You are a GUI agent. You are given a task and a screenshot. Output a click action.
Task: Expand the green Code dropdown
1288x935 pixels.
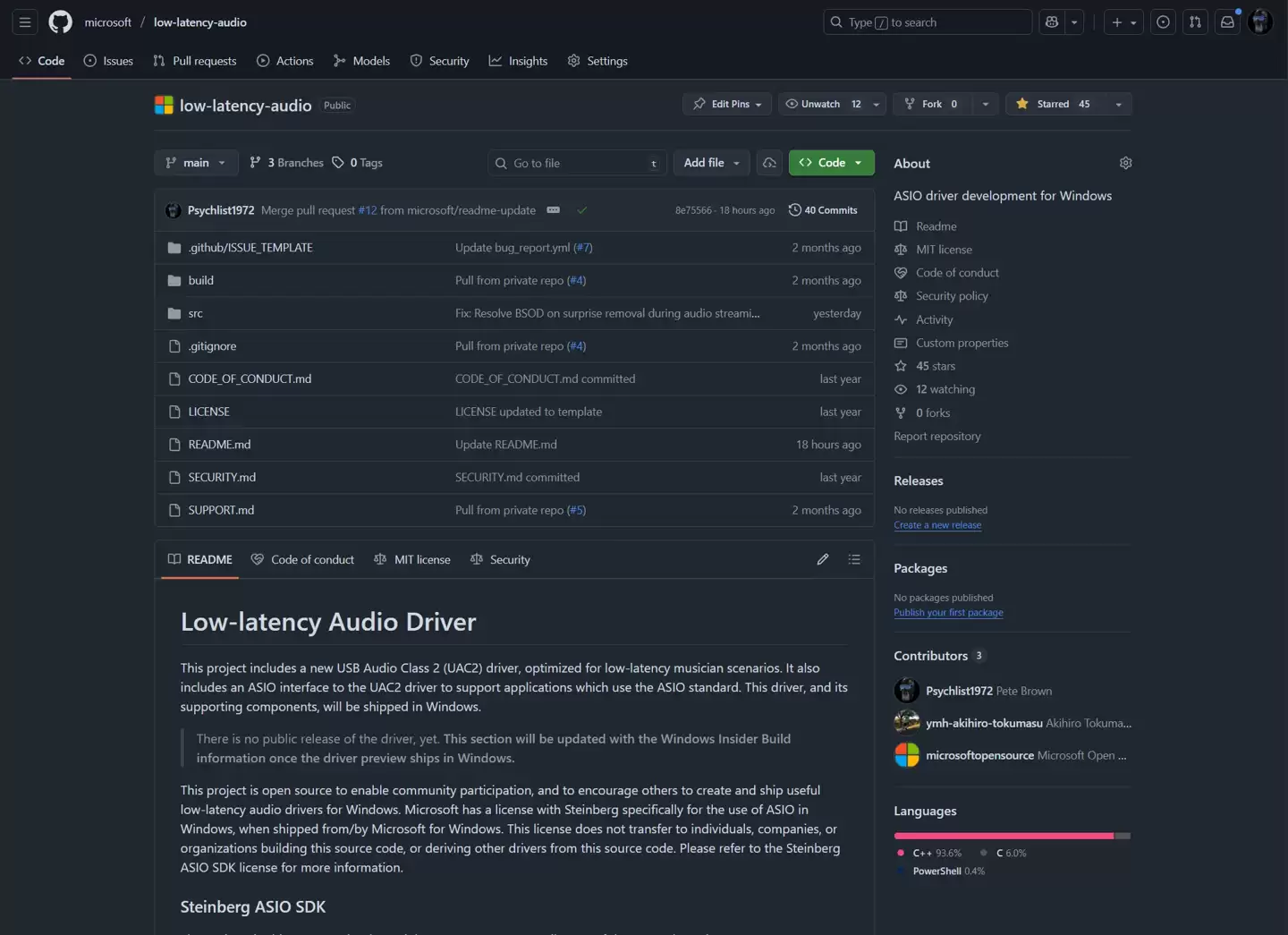click(831, 163)
